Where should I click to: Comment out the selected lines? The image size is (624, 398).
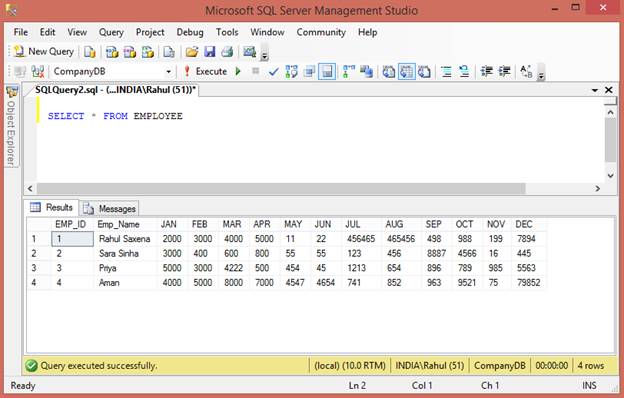coord(447,72)
